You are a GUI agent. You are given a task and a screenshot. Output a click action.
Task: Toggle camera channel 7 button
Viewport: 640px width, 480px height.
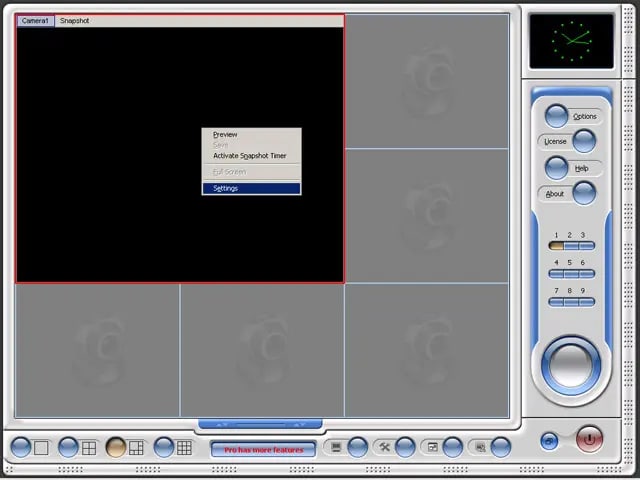tap(556, 302)
